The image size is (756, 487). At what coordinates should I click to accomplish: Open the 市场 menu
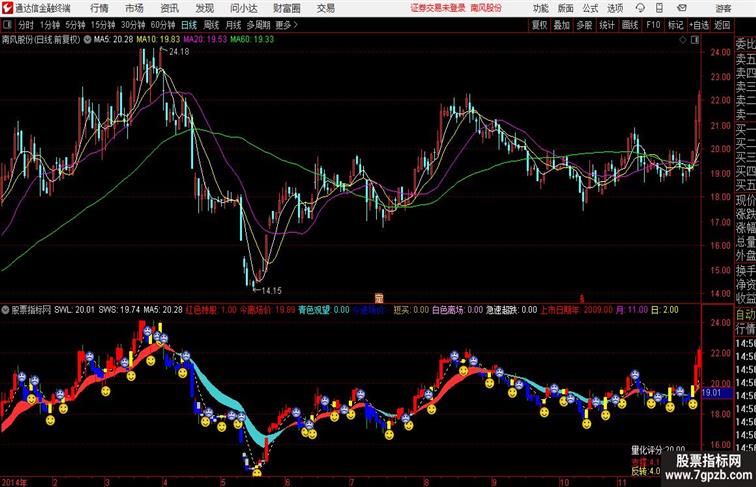click(x=135, y=8)
